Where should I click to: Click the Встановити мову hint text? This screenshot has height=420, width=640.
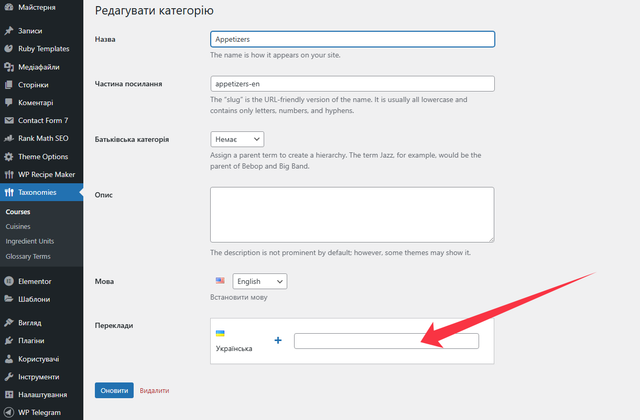click(239, 297)
